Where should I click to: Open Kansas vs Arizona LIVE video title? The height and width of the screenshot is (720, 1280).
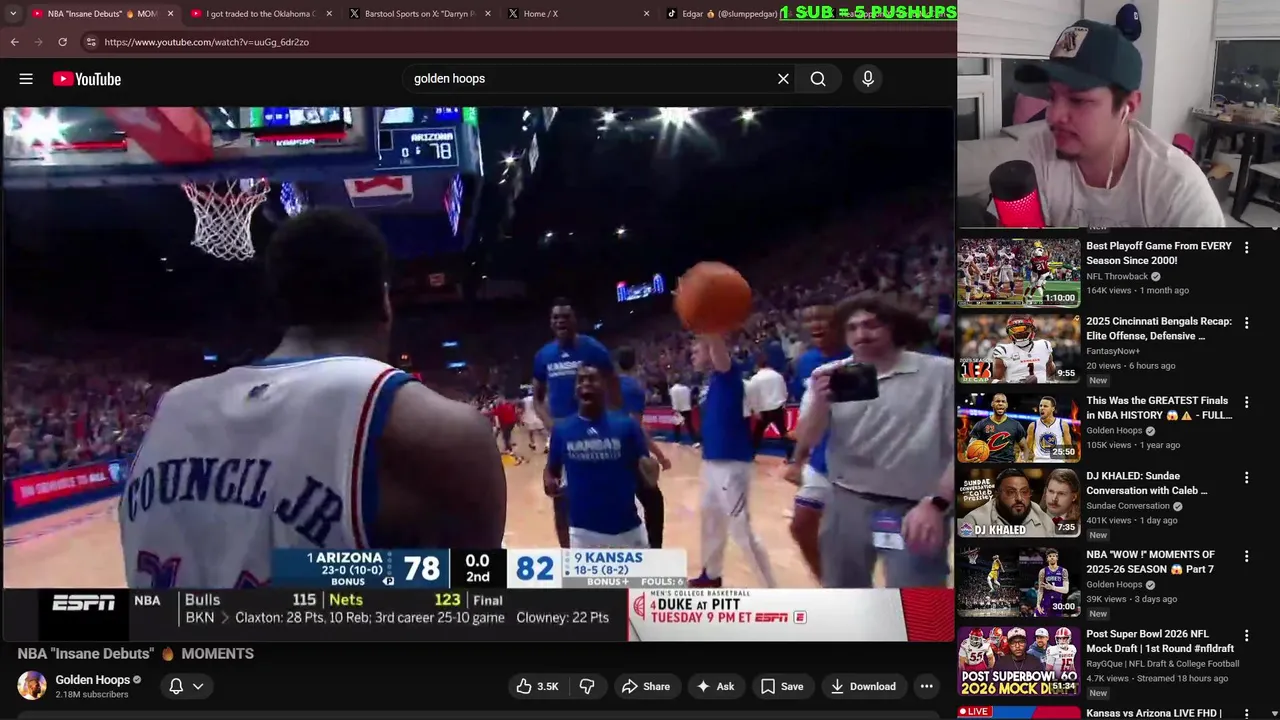1154,713
